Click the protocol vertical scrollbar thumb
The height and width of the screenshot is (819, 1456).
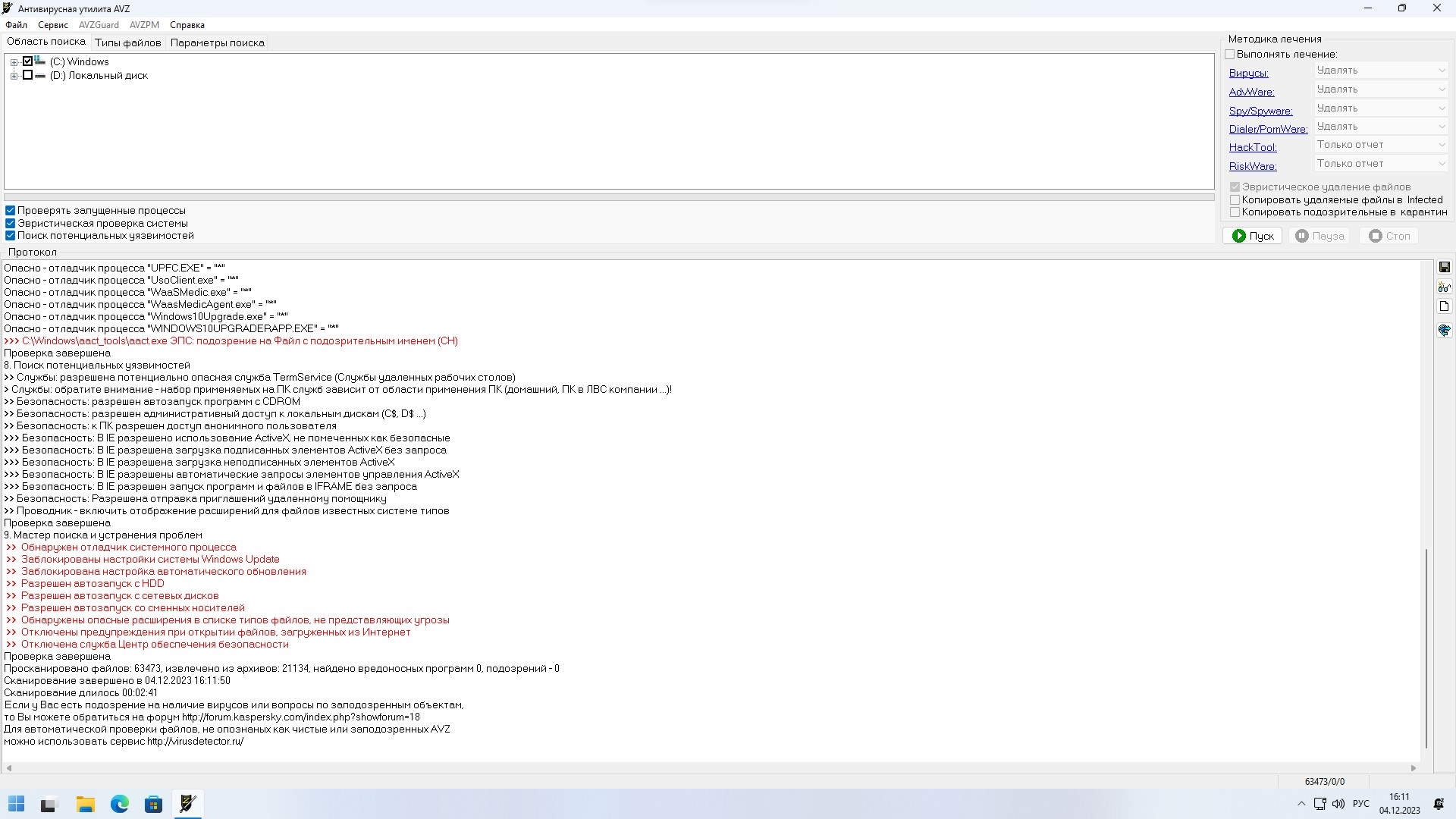(1426, 648)
